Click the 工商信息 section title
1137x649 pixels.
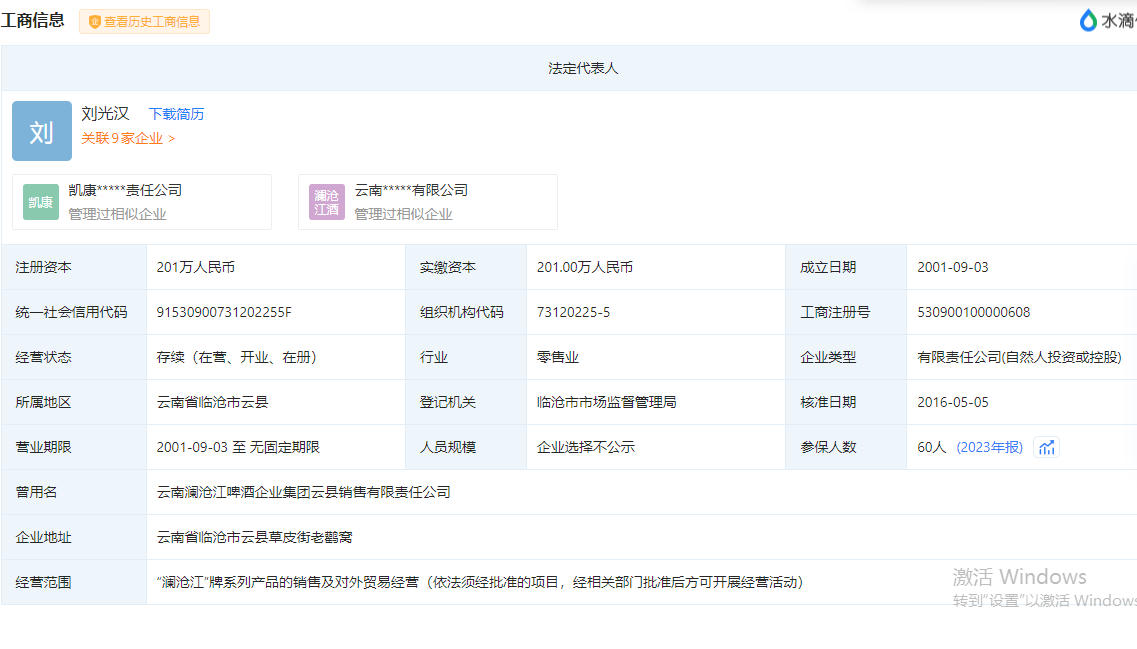pos(33,20)
